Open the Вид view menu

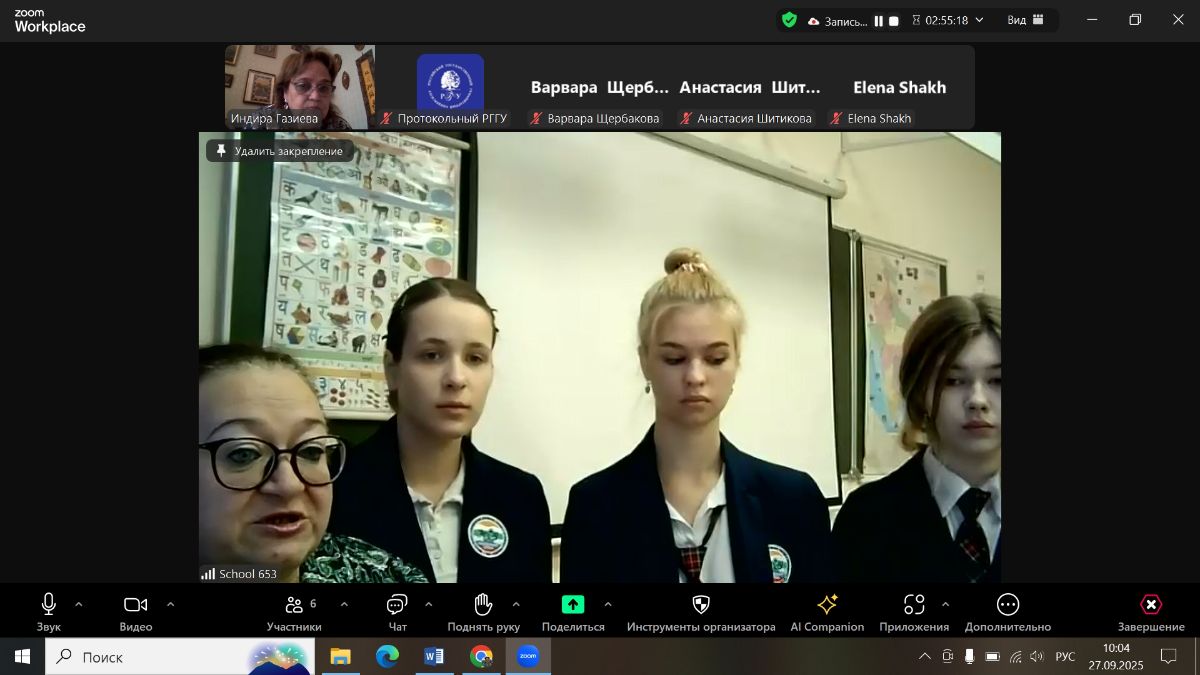click(x=1025, y=20)
